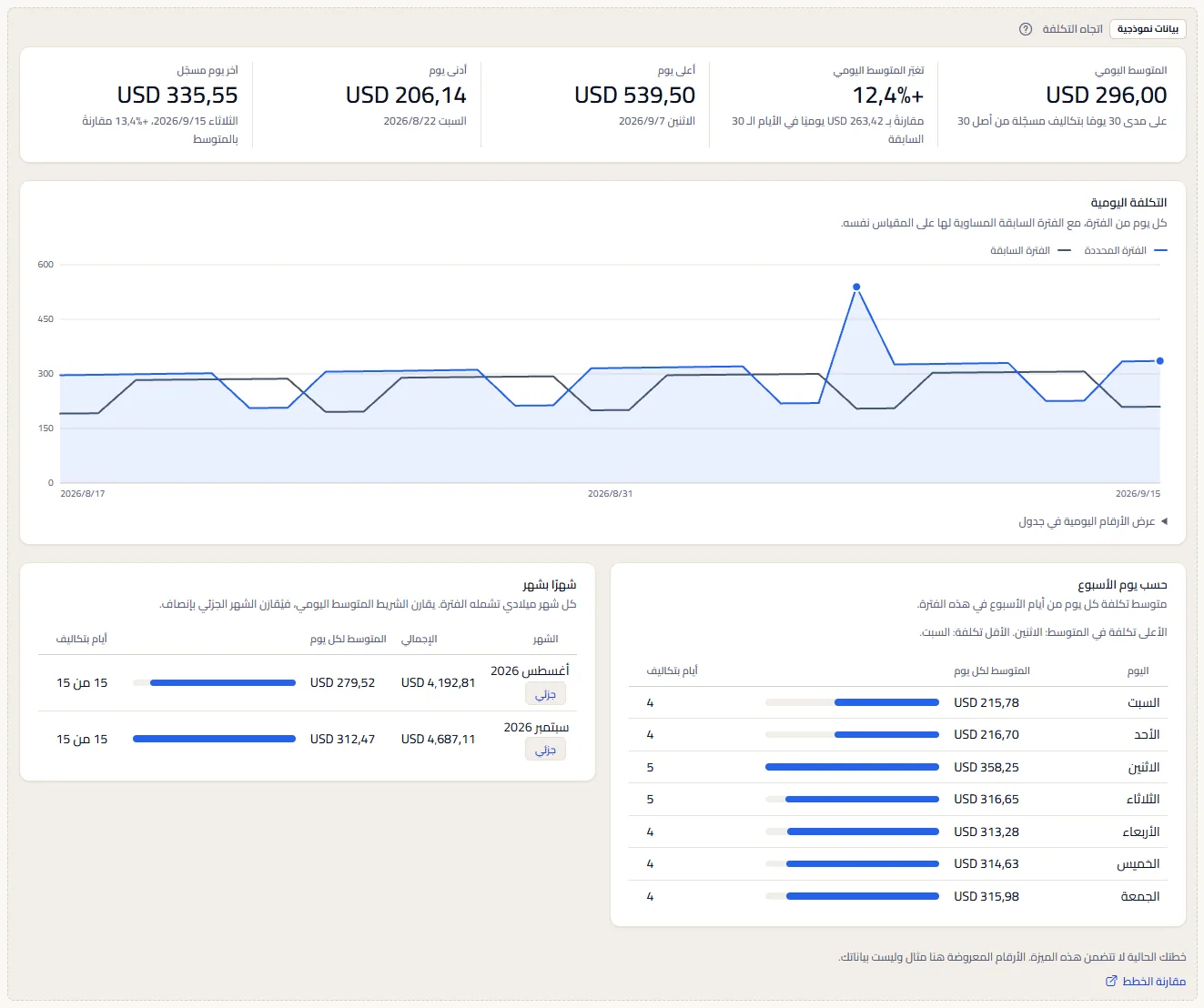Click the total USD 4,687,11
1204x1008 pixels.
pos(438,739)
